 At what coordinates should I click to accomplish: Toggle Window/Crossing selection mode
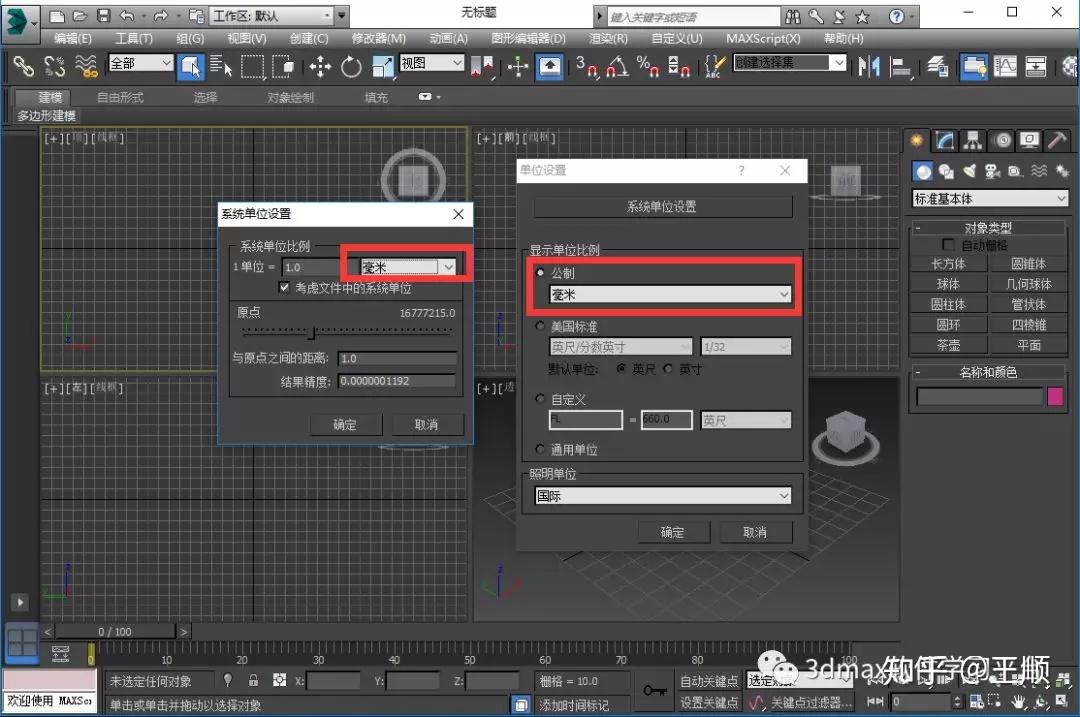click(x=283, y=67)
